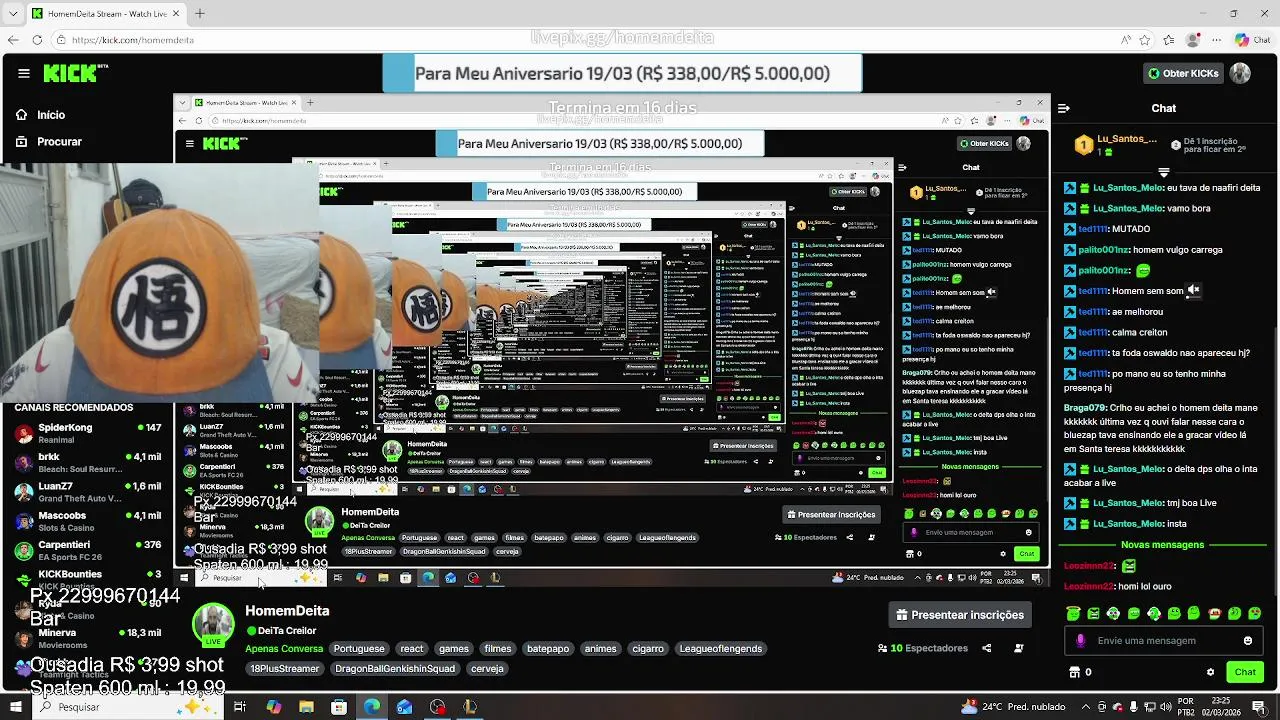Go to the KICK logo homepage
The height and width of the screenshot is (720, 1280).
point(75,73)
